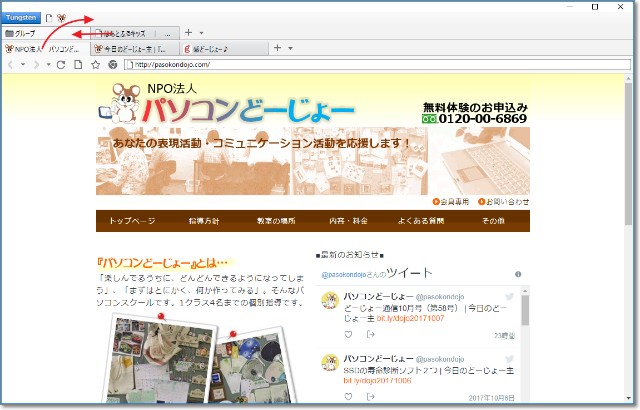Open トップページ in site navigation

(x=132, y=220)
